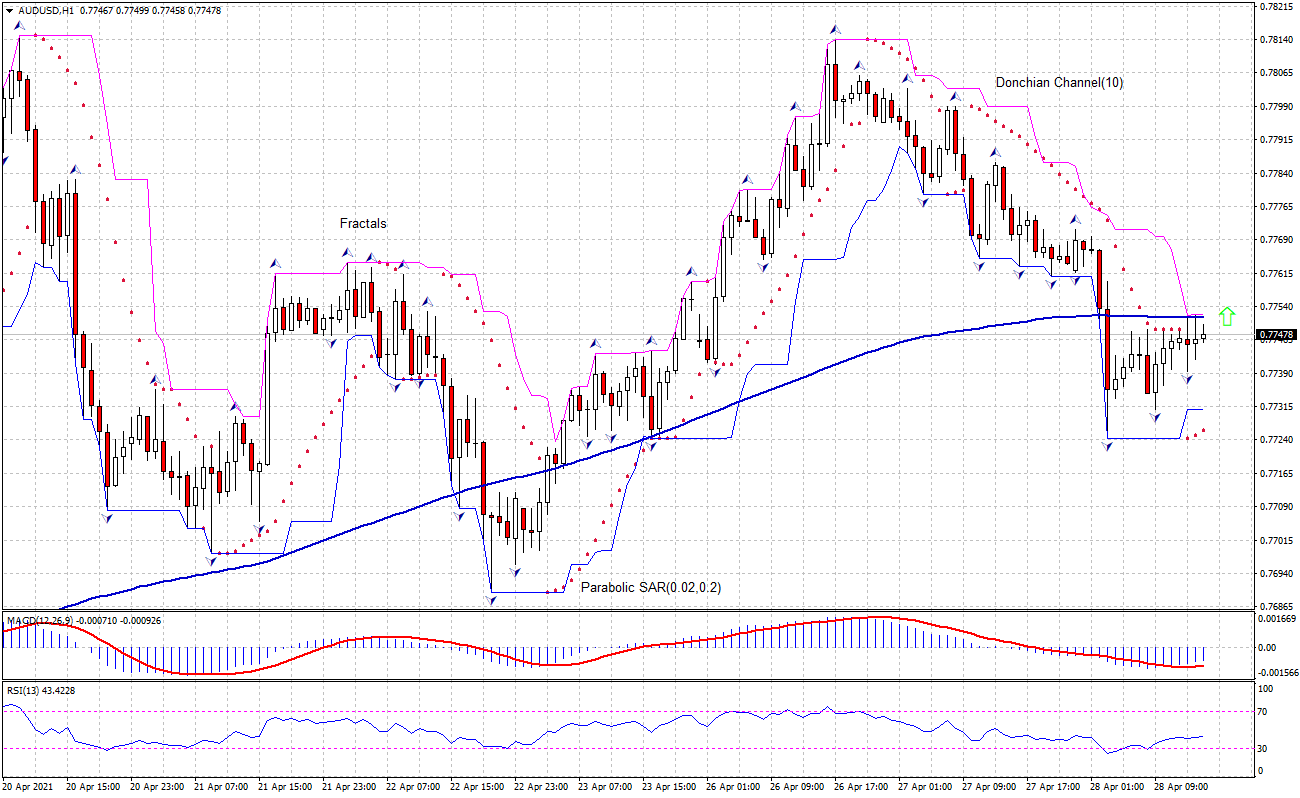This screenshot has height=798, width=1300.
Task: Click the green up arrow signal marker
Action: point(1227,316)
